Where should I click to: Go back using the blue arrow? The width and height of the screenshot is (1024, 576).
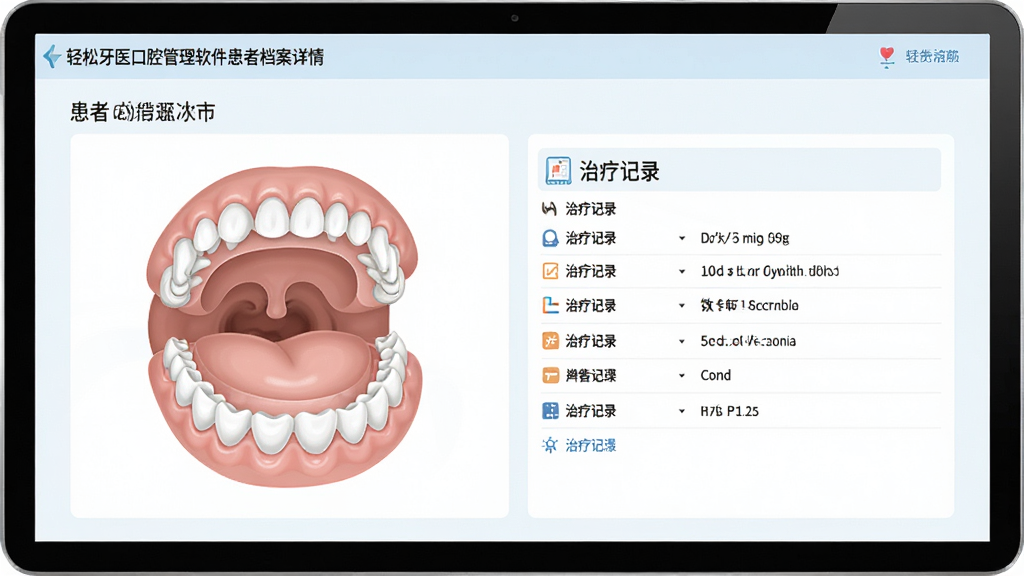pyautogui.click(x=52, y=57)
